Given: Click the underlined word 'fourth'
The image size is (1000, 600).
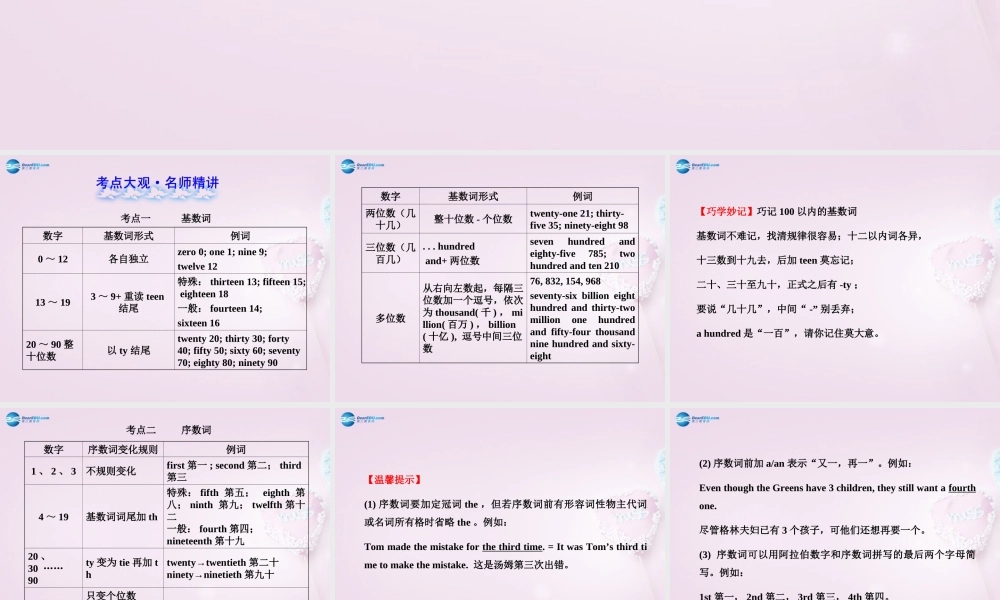Looking at the screenshot, I should pos(962,488).
